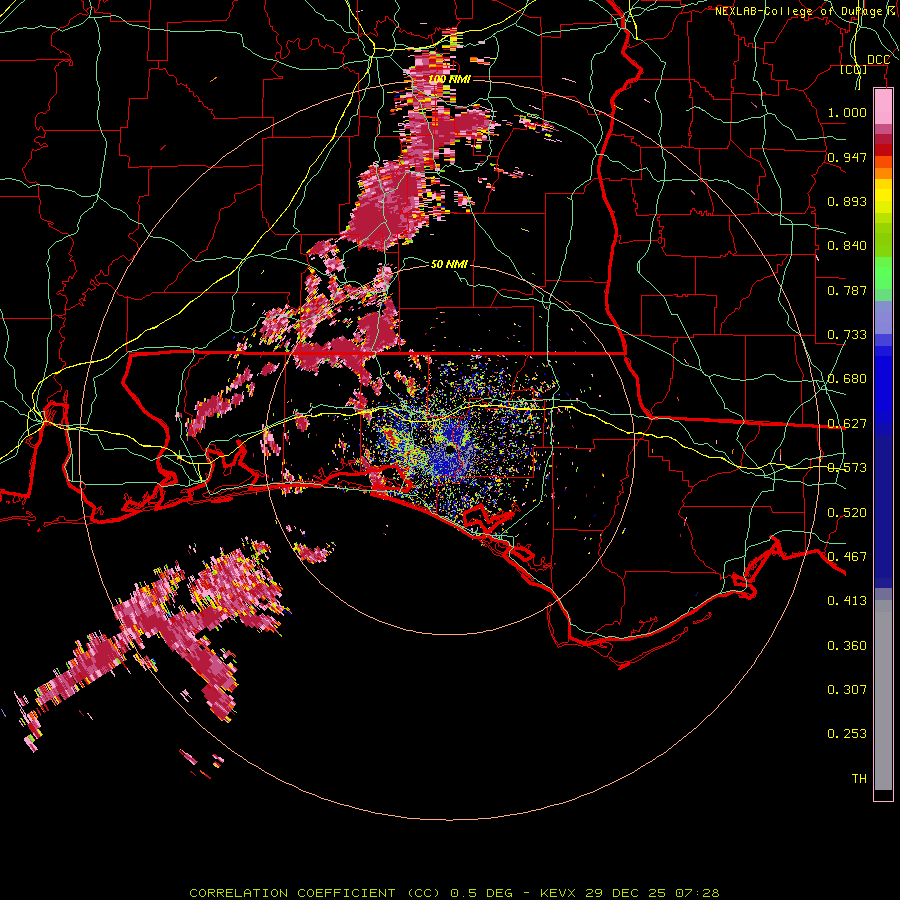900x900 pixels.
Task: Click the [CC] units label
Action: pos(854,70)
